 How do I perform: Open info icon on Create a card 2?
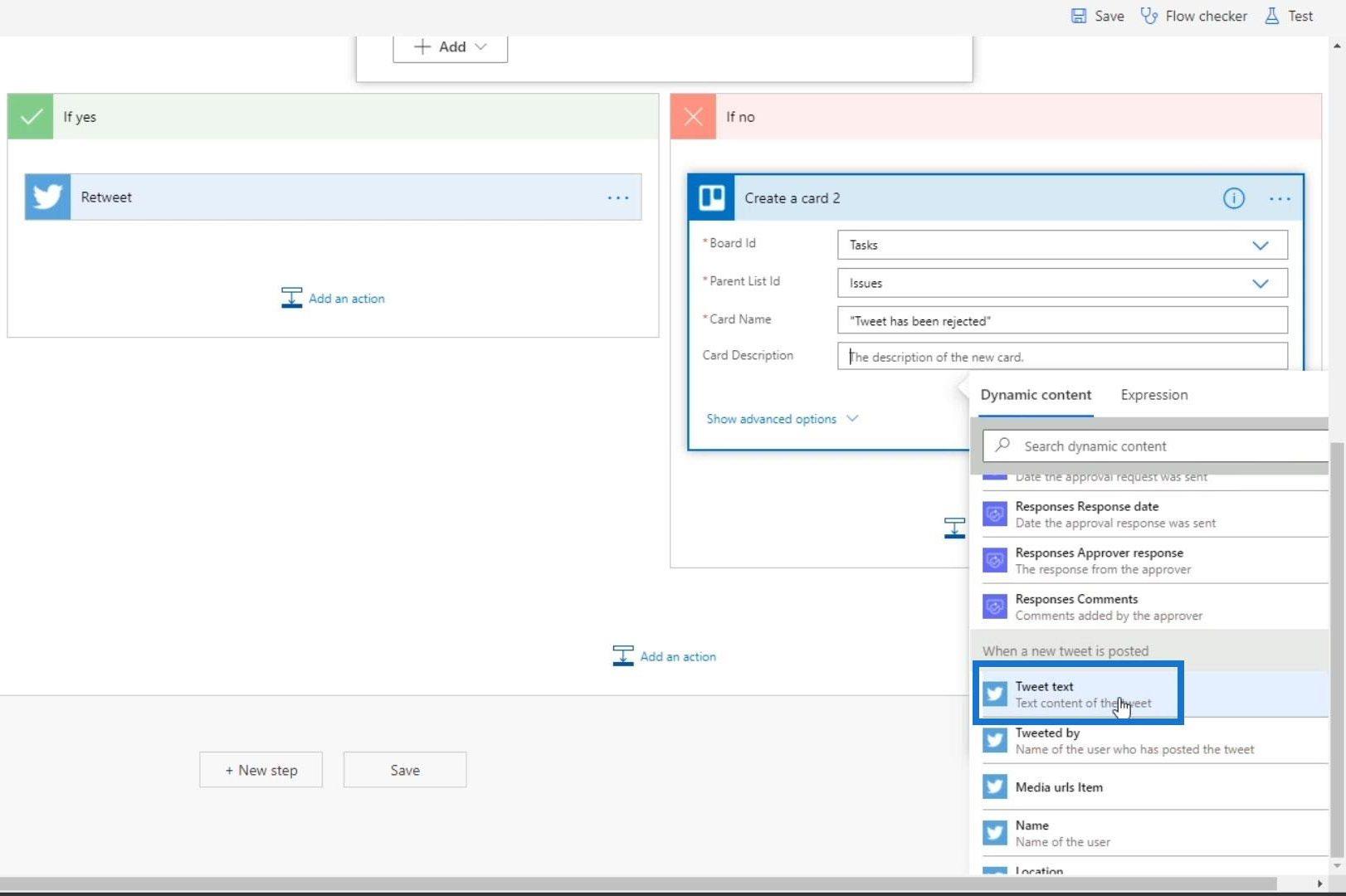point(1233,198)
